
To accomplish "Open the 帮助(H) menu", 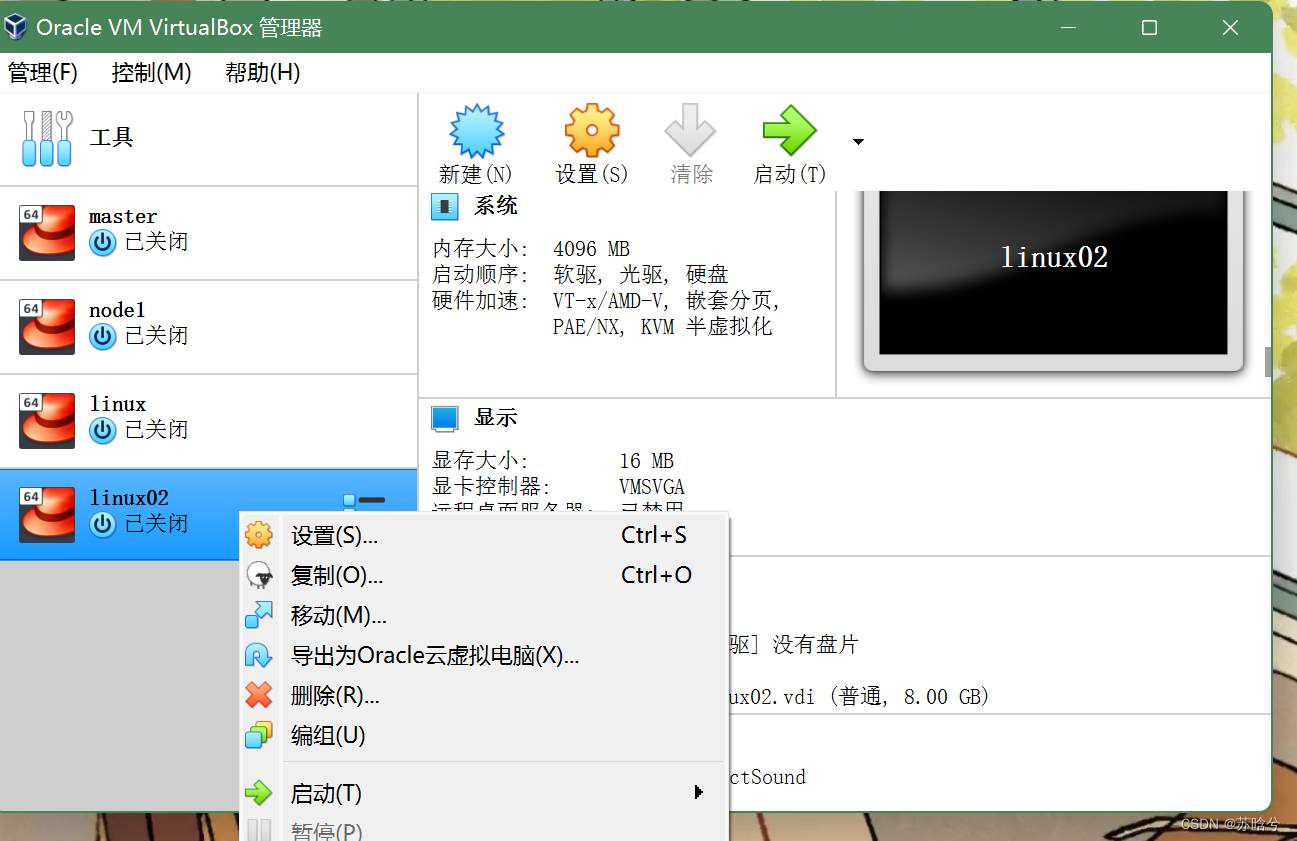I will [x=262, y=72].
